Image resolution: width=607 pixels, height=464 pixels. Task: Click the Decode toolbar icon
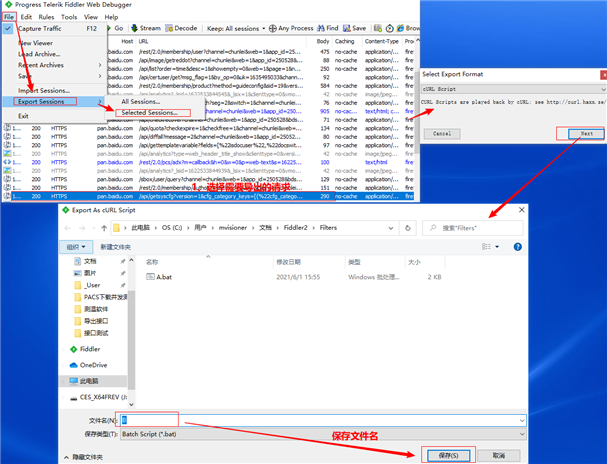pyautogui.click(x=169, y=28)
